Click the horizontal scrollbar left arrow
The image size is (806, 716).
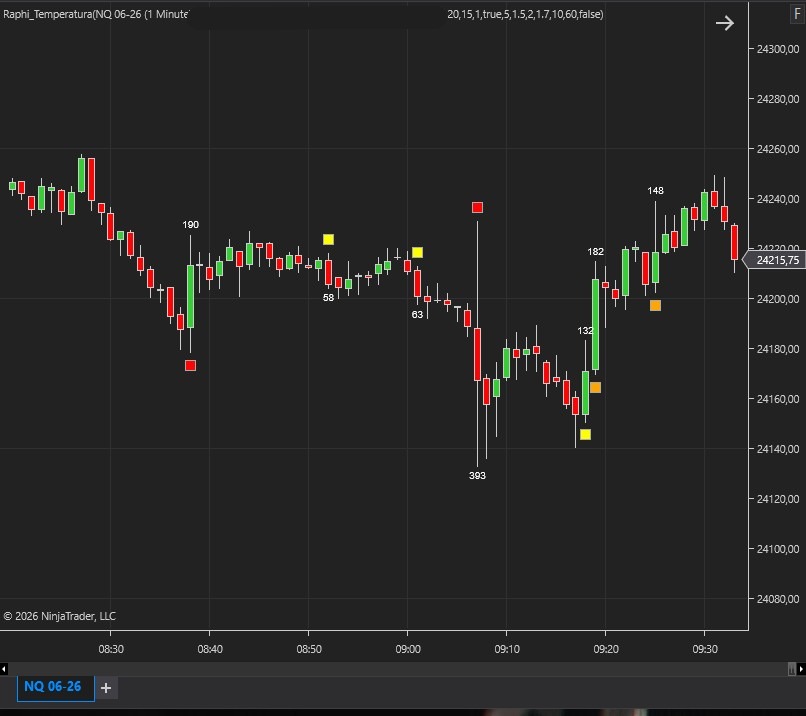pos(5,668)
